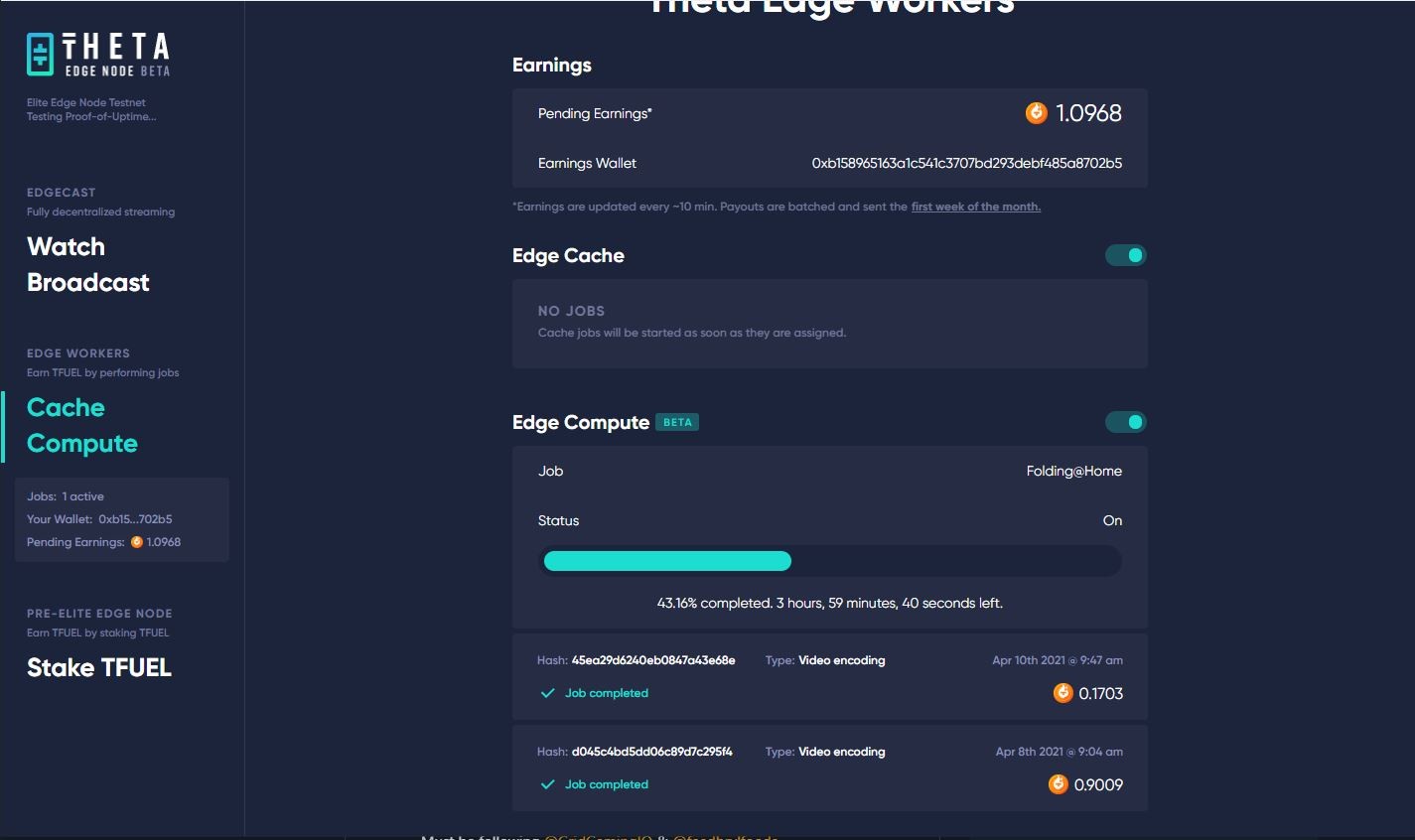Click the 'NO JOBS' cache notice
Screen dimensions: 1415x840
pos(571,311)
